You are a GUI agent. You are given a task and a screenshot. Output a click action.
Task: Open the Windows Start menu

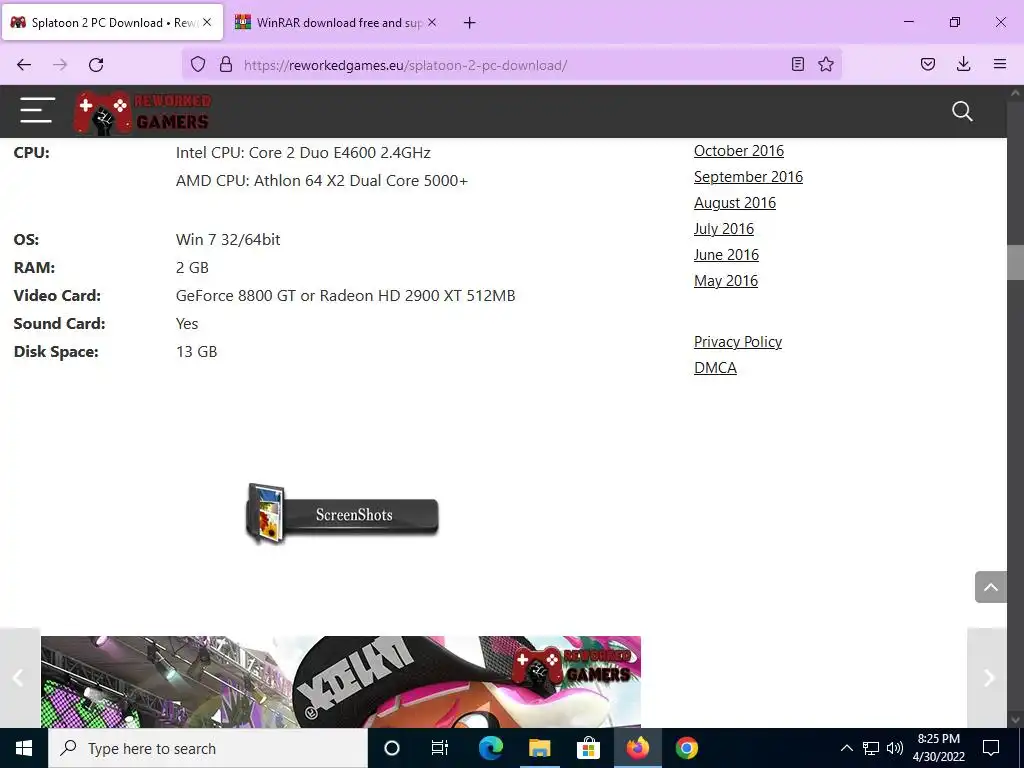pos(24,748)
